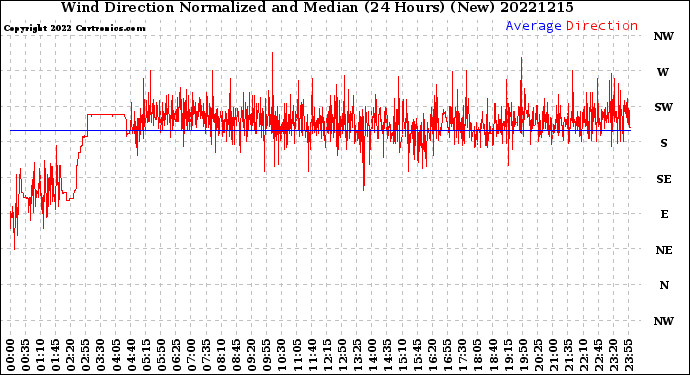Image resolution: width=690 pixels, height=375 pixels.
Task: Click the "23:55" time axis label
Action: pyautogui.click(x=629, y=355)
